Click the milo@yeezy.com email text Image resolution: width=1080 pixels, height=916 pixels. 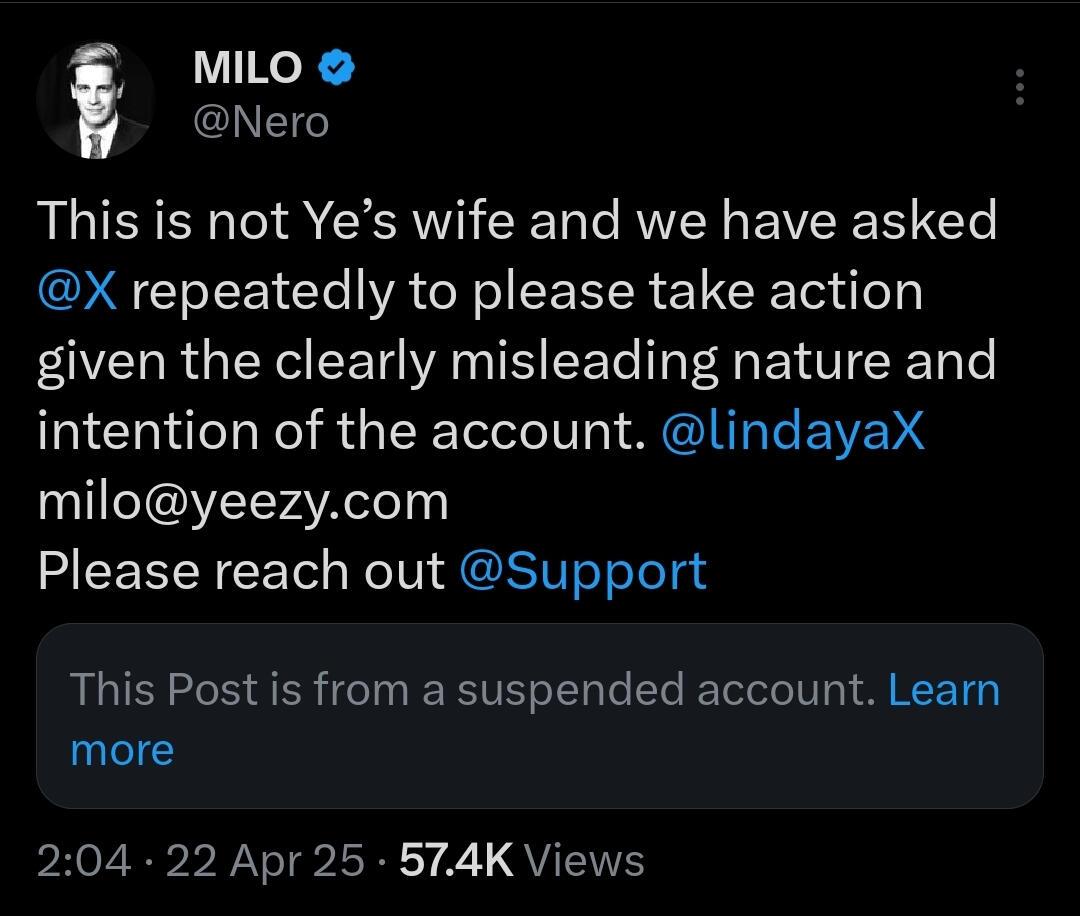243,501
